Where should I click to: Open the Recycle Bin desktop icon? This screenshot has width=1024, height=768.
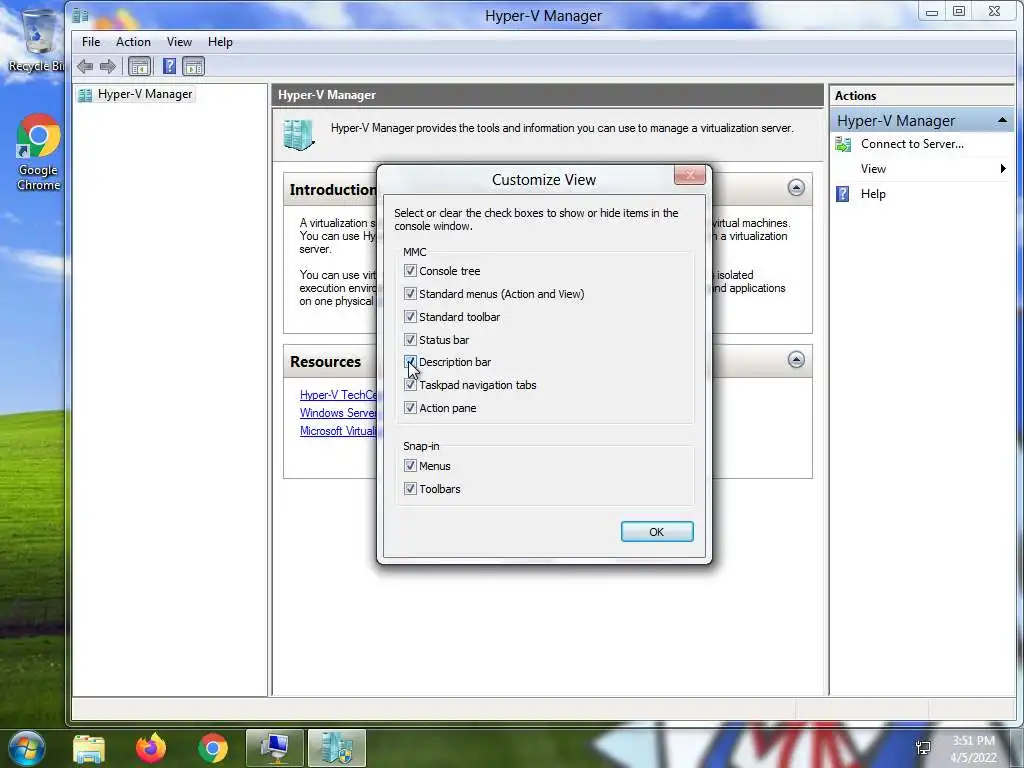point(36,40)
